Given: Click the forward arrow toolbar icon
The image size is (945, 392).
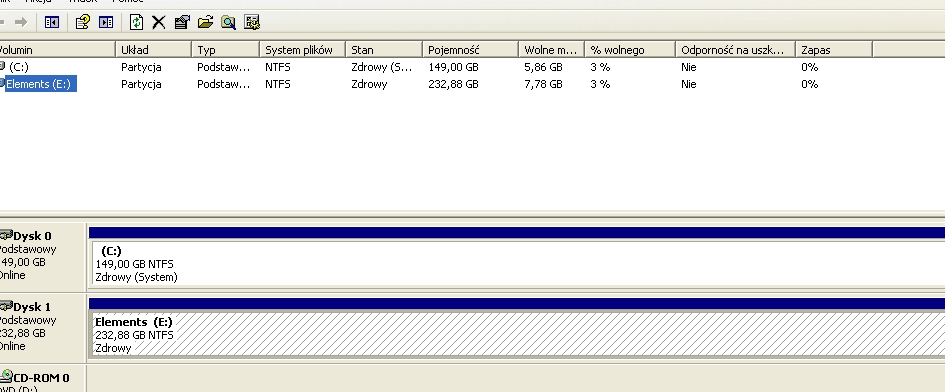Looking at the screenshot, I should [x=21, y=22].
